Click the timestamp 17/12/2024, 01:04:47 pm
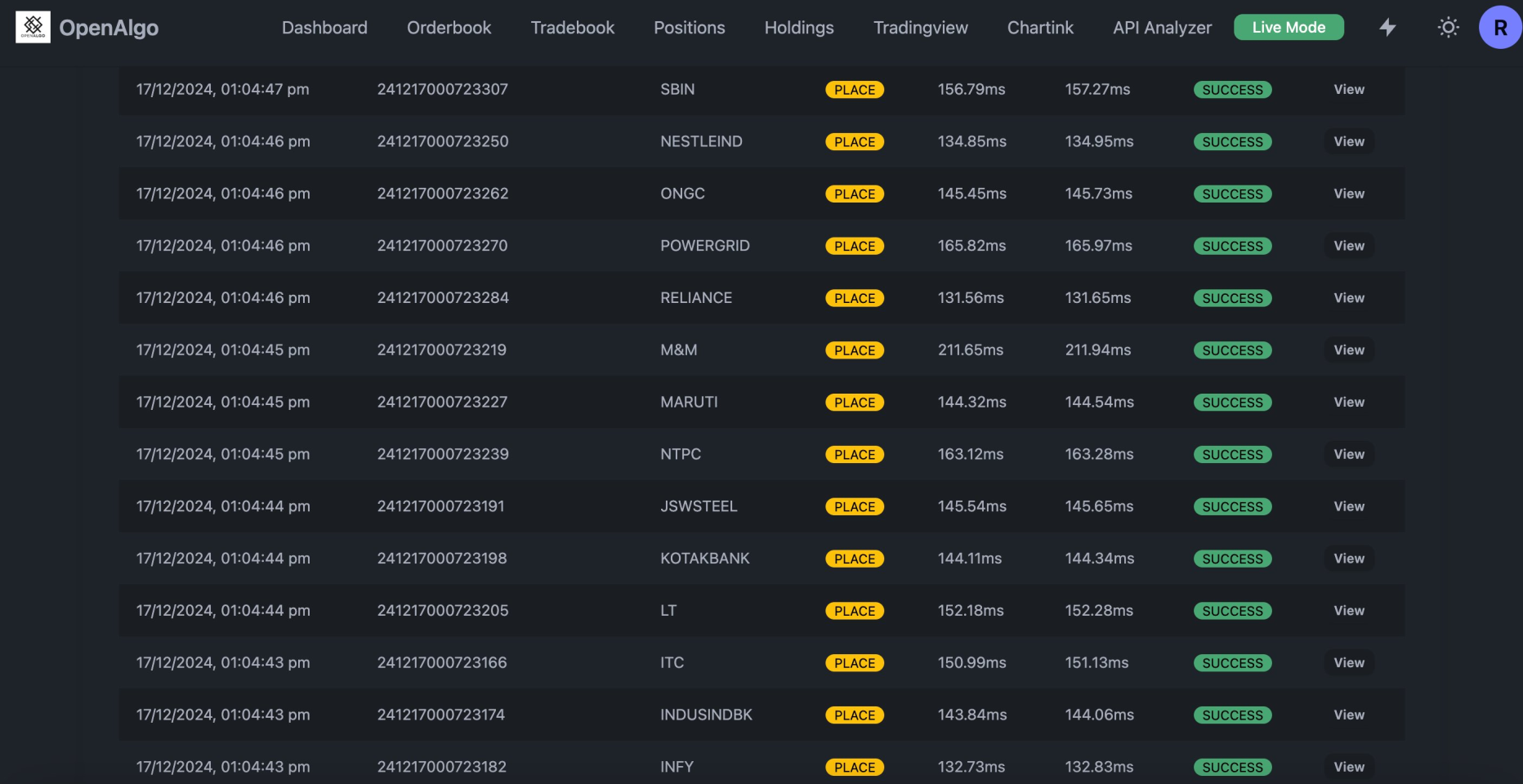Screen dimensions: 1523x784 (x=222, y=89)
